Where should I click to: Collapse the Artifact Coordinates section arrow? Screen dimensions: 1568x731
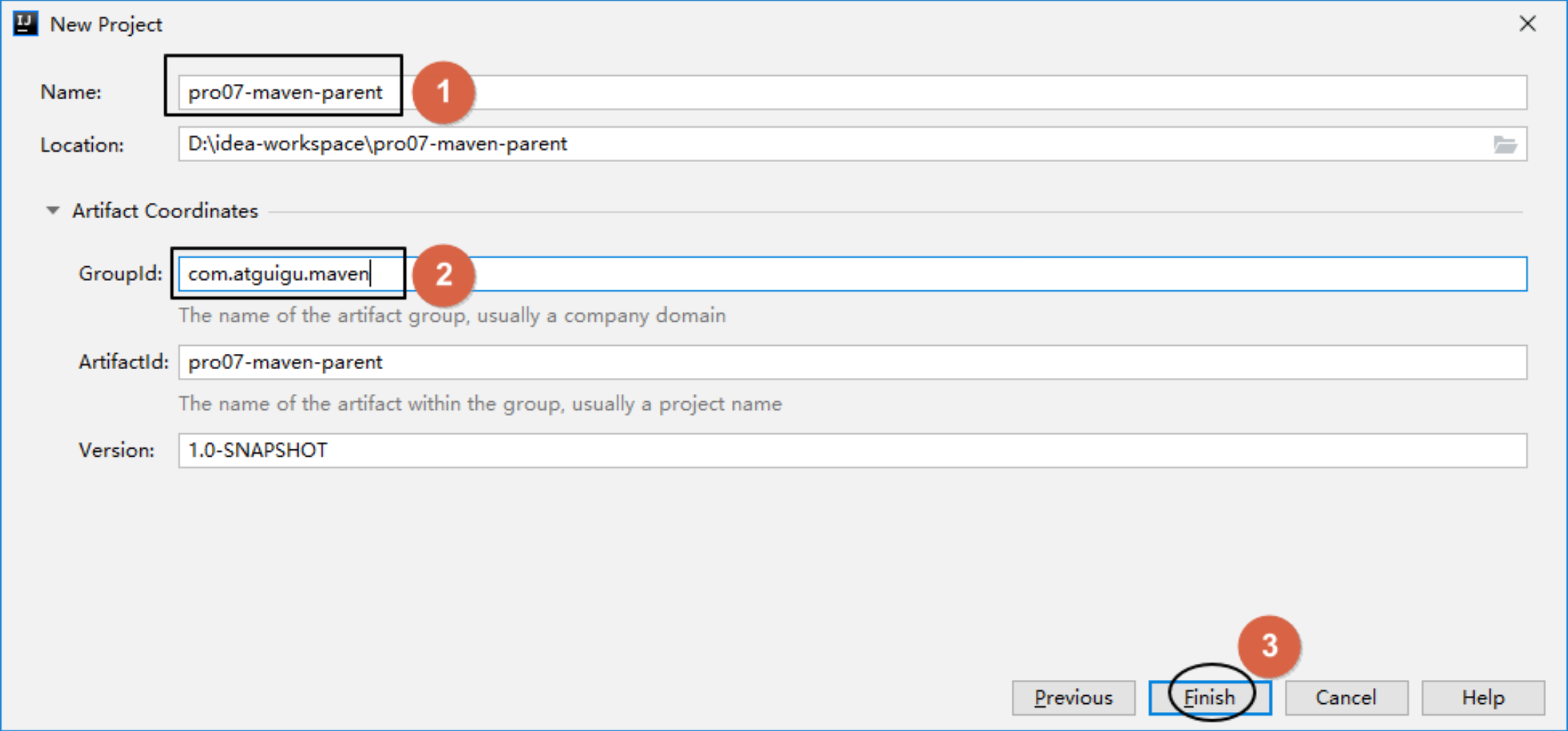tap(53, 211)
